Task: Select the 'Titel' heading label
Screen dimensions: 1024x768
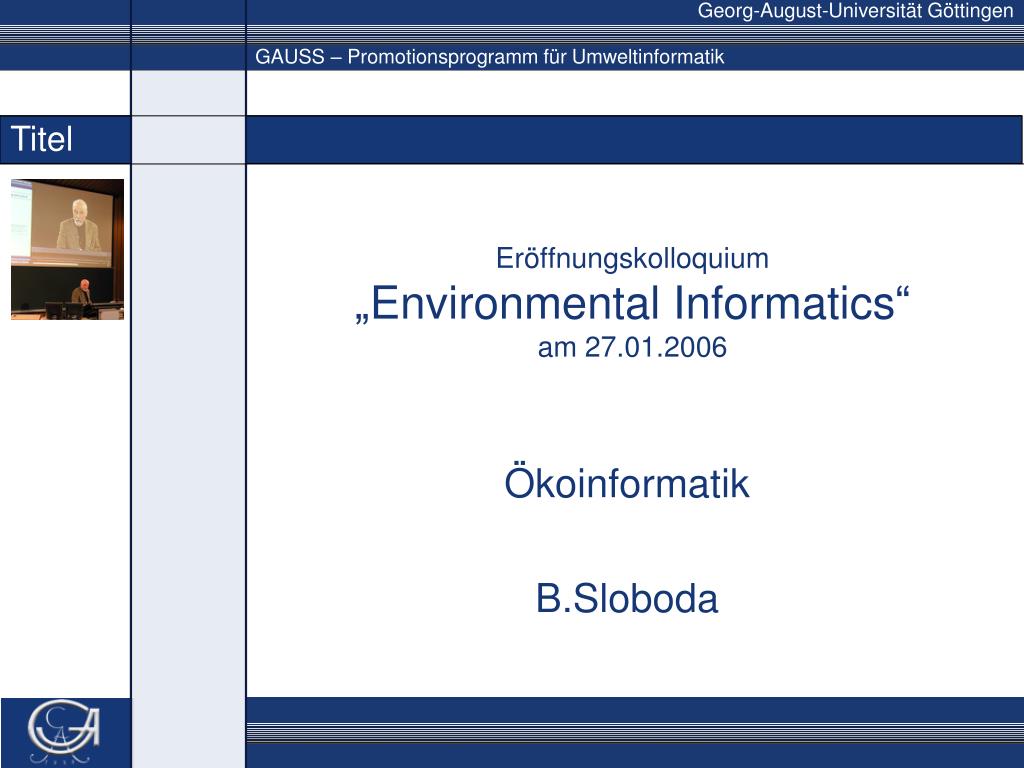Action: [42, 139]
